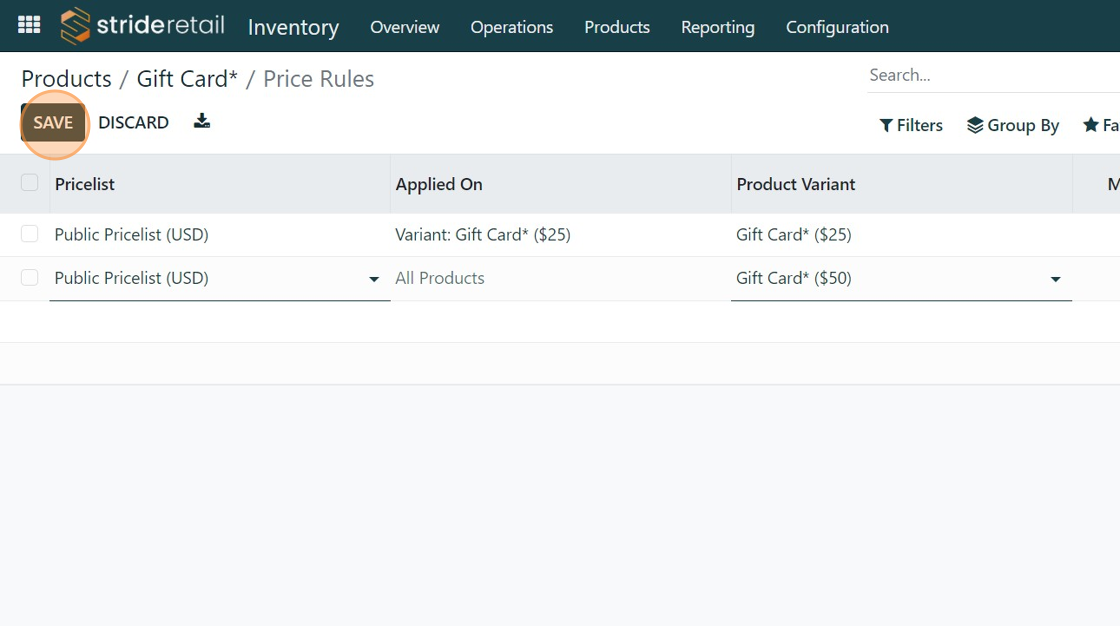Click the export download icon
1120x626 pixels.
pos(202,122)
